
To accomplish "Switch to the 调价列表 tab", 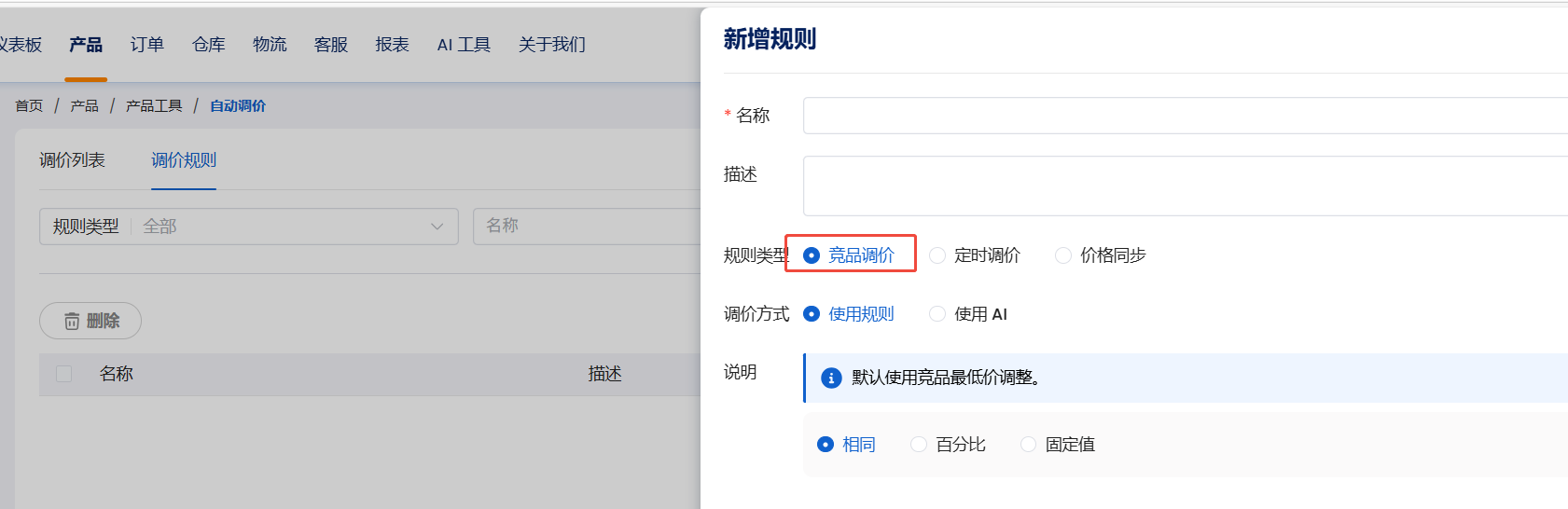I will [72, 160].
